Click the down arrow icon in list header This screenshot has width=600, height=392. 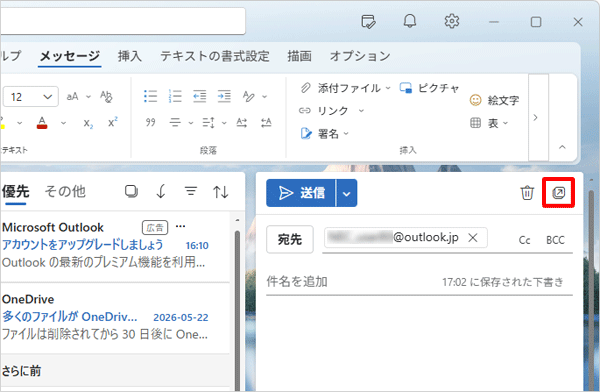pos(161,191)
